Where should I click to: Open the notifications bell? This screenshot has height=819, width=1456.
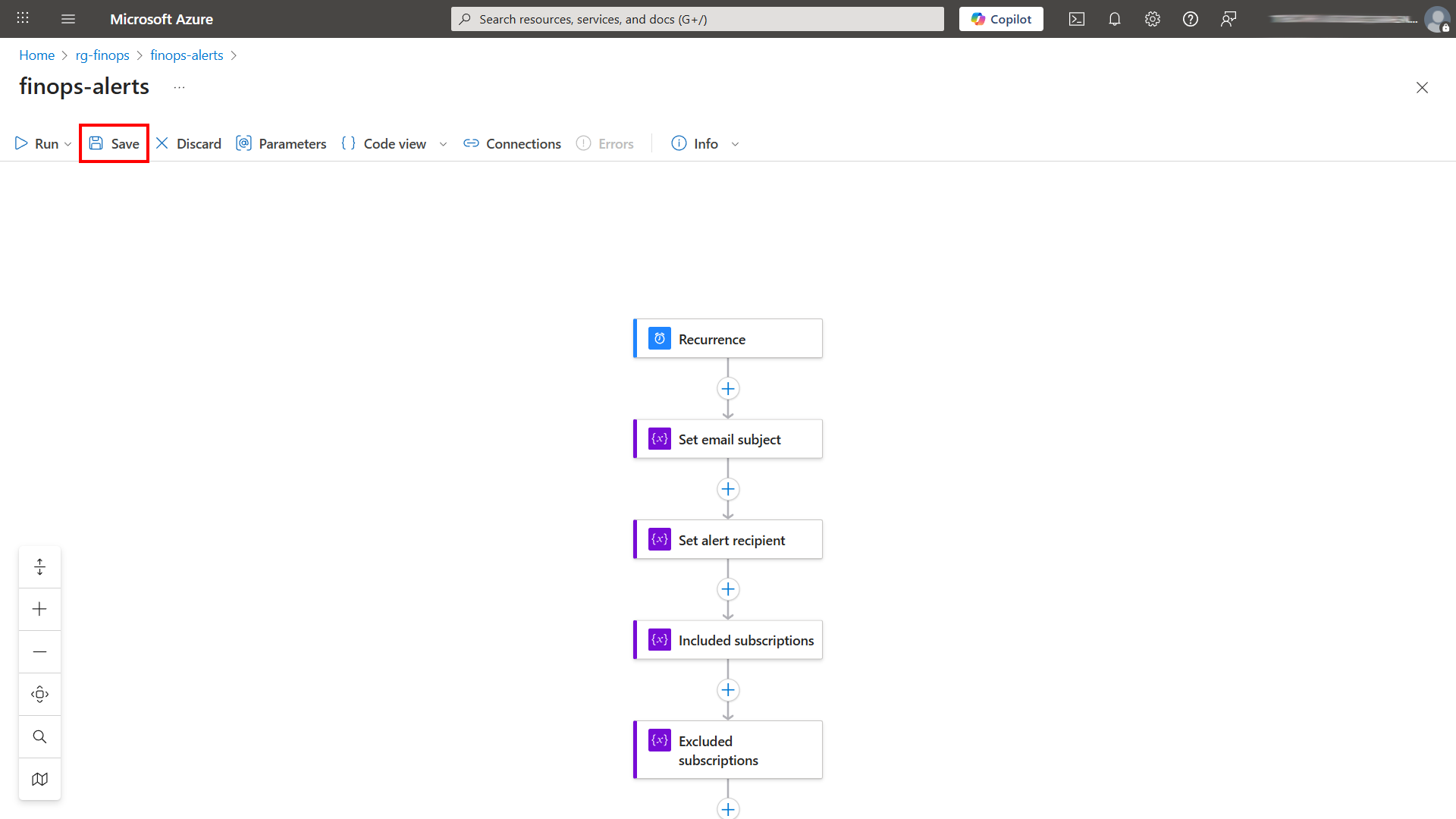tap(1114, 19)
